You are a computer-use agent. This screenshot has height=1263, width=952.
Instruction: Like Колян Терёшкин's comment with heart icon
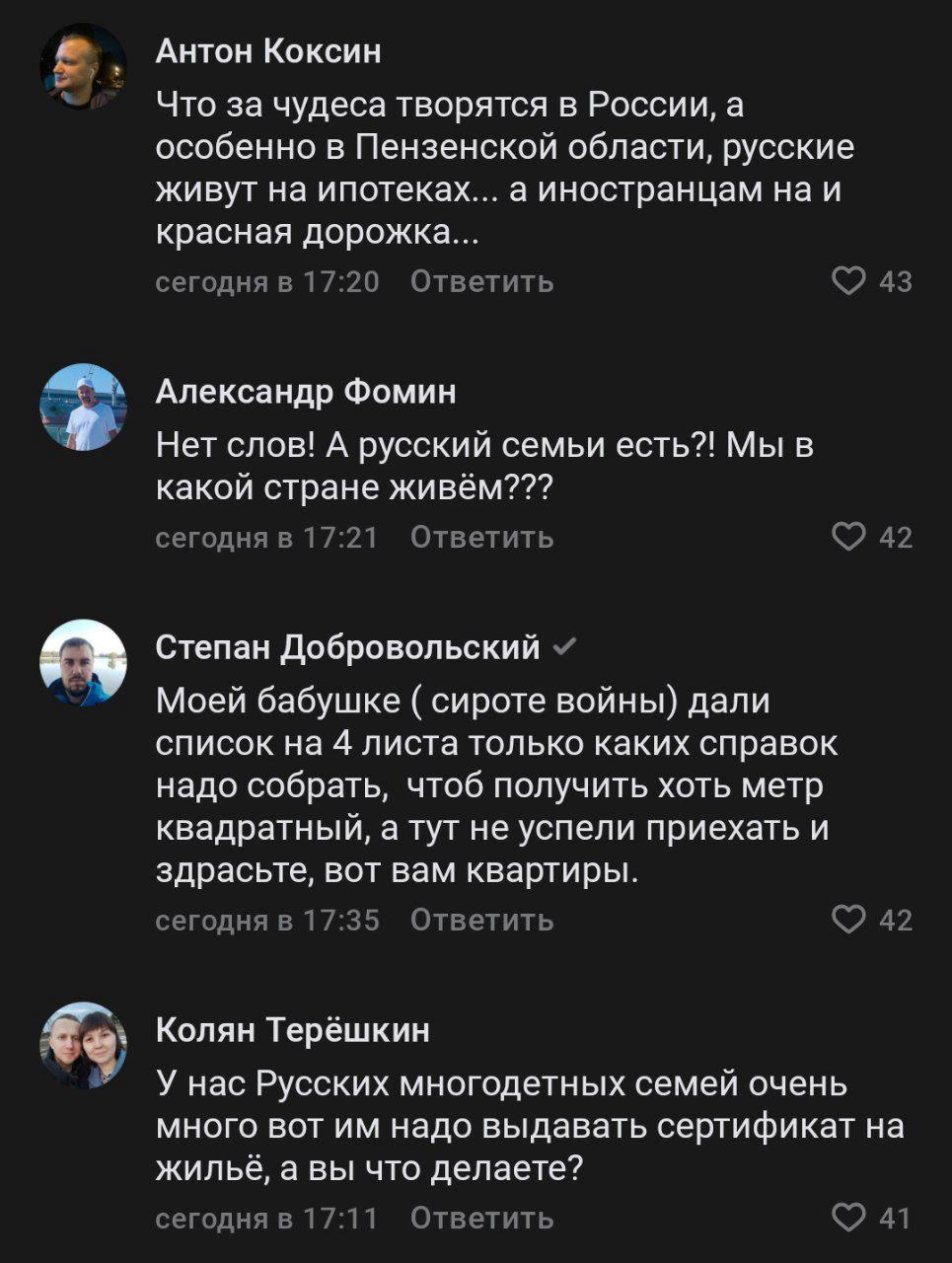tap(848, 1219)
